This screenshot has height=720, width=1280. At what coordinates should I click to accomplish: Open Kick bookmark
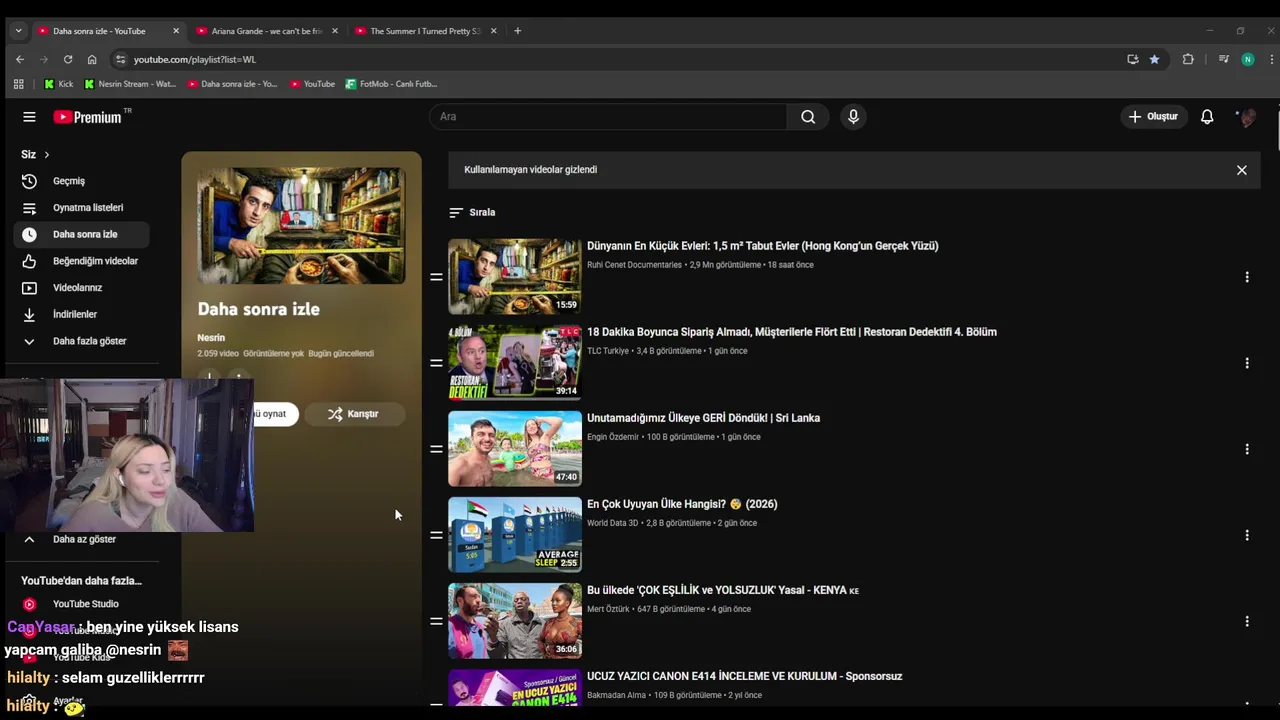(x=59, y=84)
